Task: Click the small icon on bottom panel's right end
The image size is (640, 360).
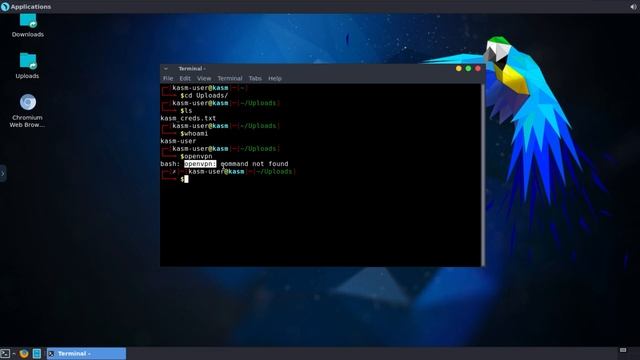Action: (623, 350)
